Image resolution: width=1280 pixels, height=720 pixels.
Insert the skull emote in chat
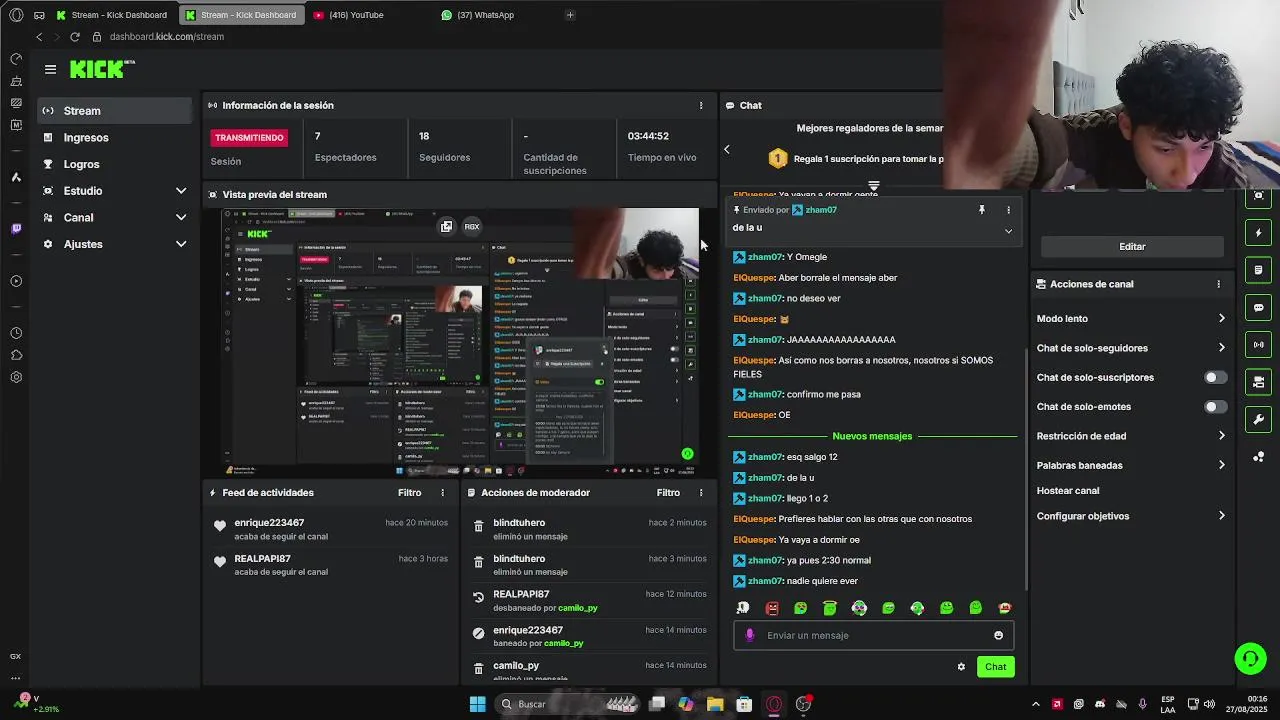point(743,608)
